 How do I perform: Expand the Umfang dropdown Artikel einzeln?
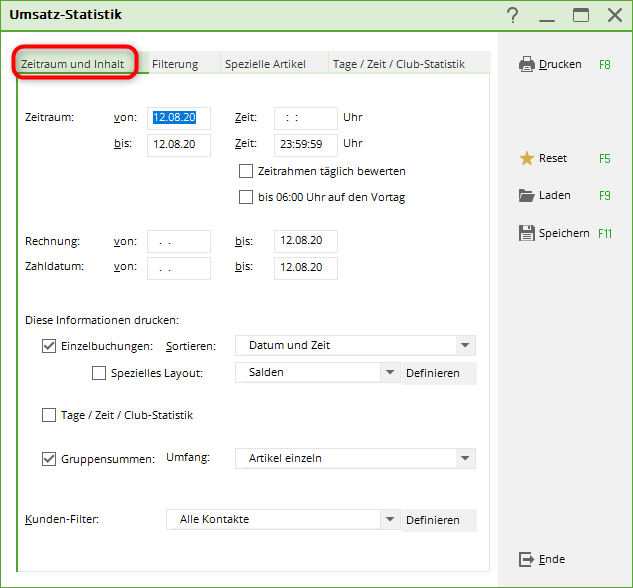tap(464, 459)
